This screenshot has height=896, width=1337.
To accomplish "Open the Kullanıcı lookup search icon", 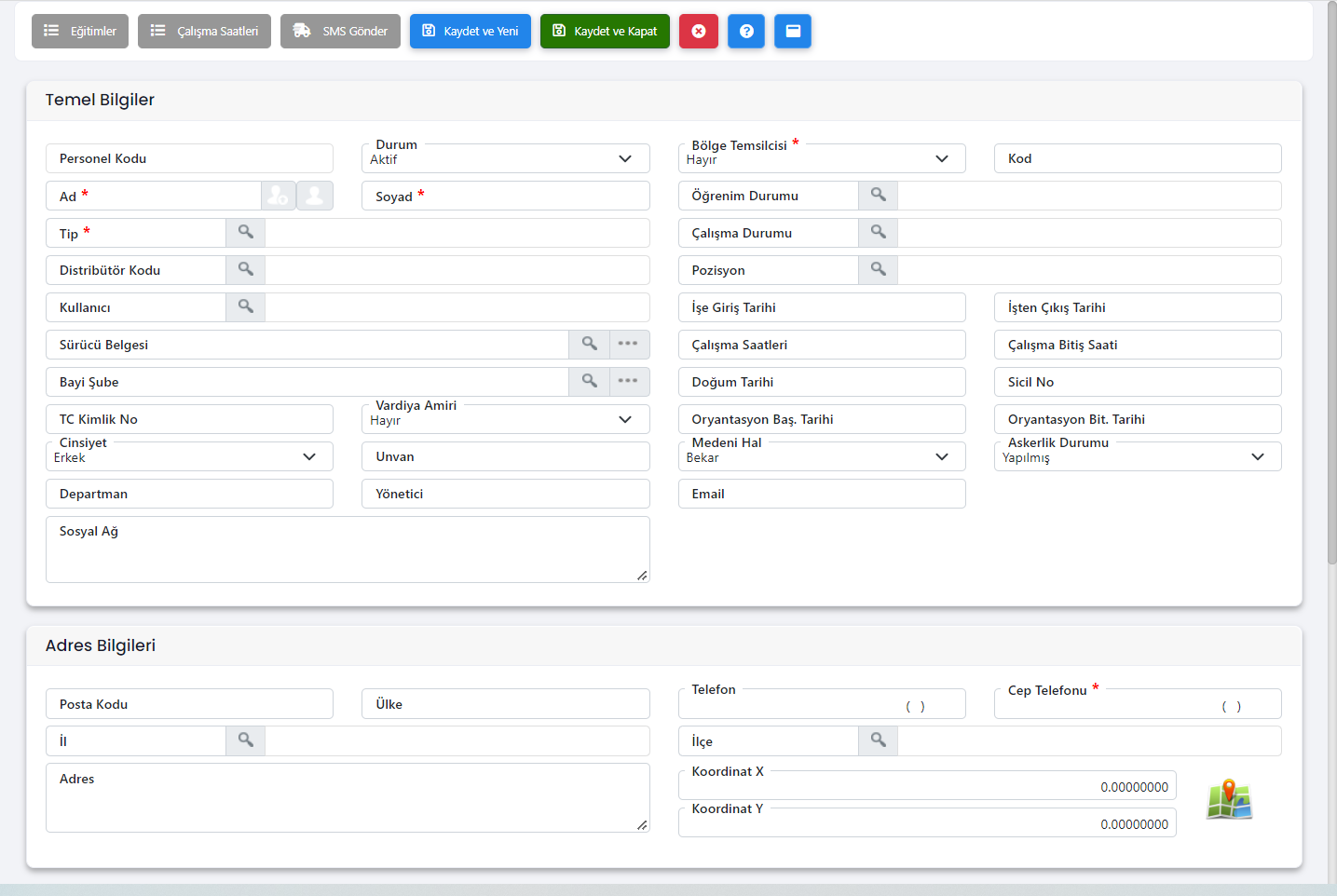I will (246, 307).
